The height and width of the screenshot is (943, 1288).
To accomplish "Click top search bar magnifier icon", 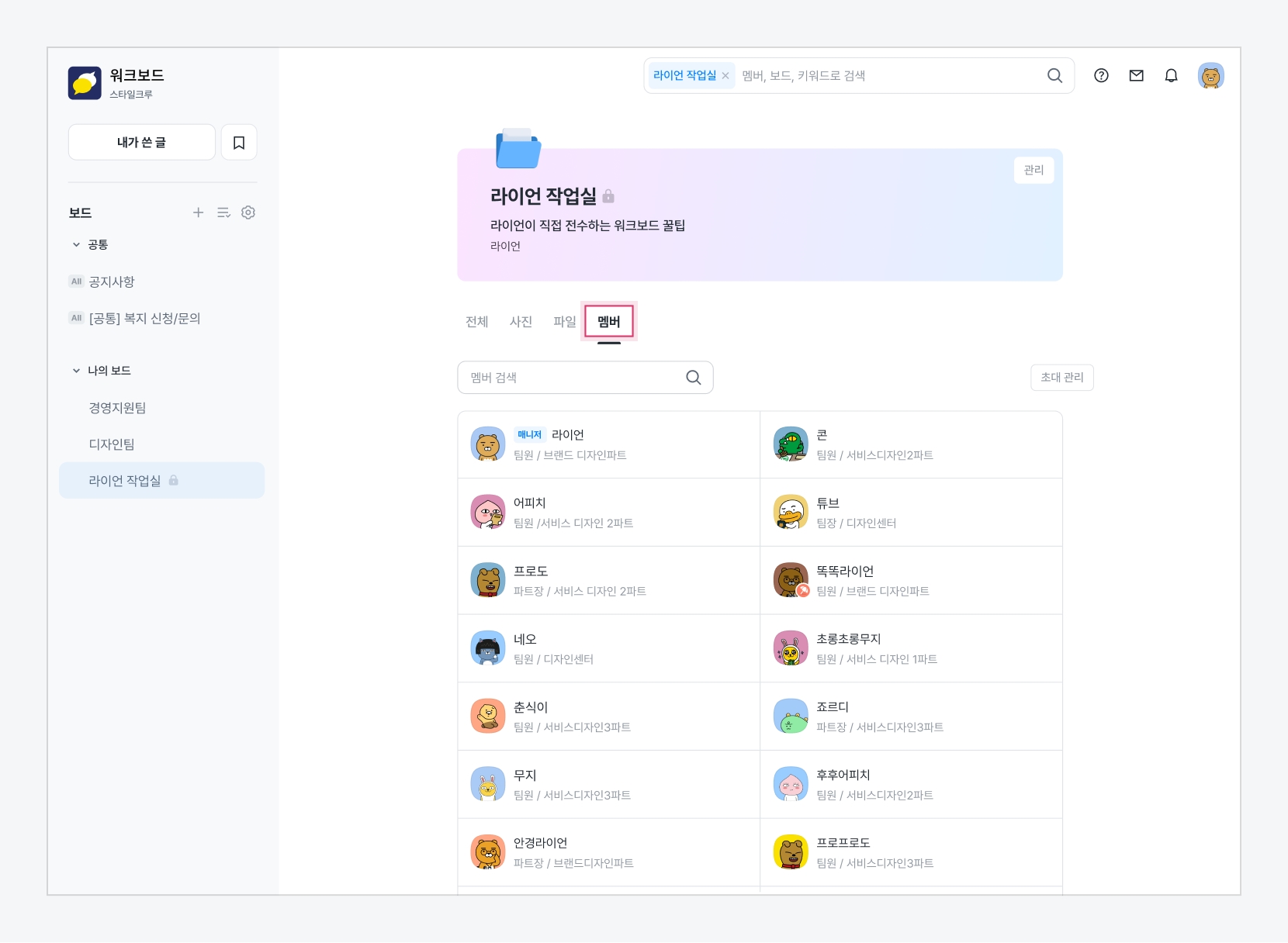I will point(1054,76).
